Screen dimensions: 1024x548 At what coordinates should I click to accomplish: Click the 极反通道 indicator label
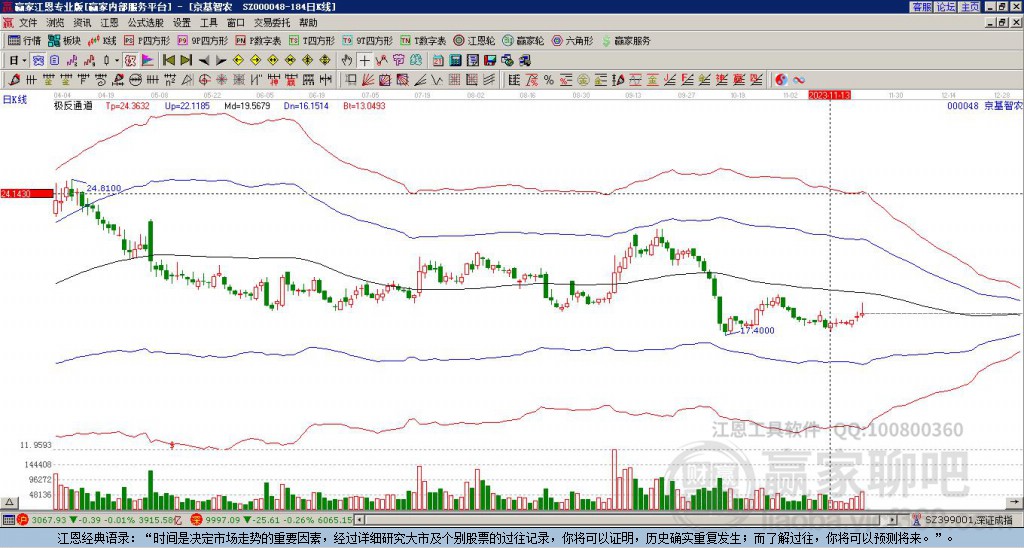(73, 105)
